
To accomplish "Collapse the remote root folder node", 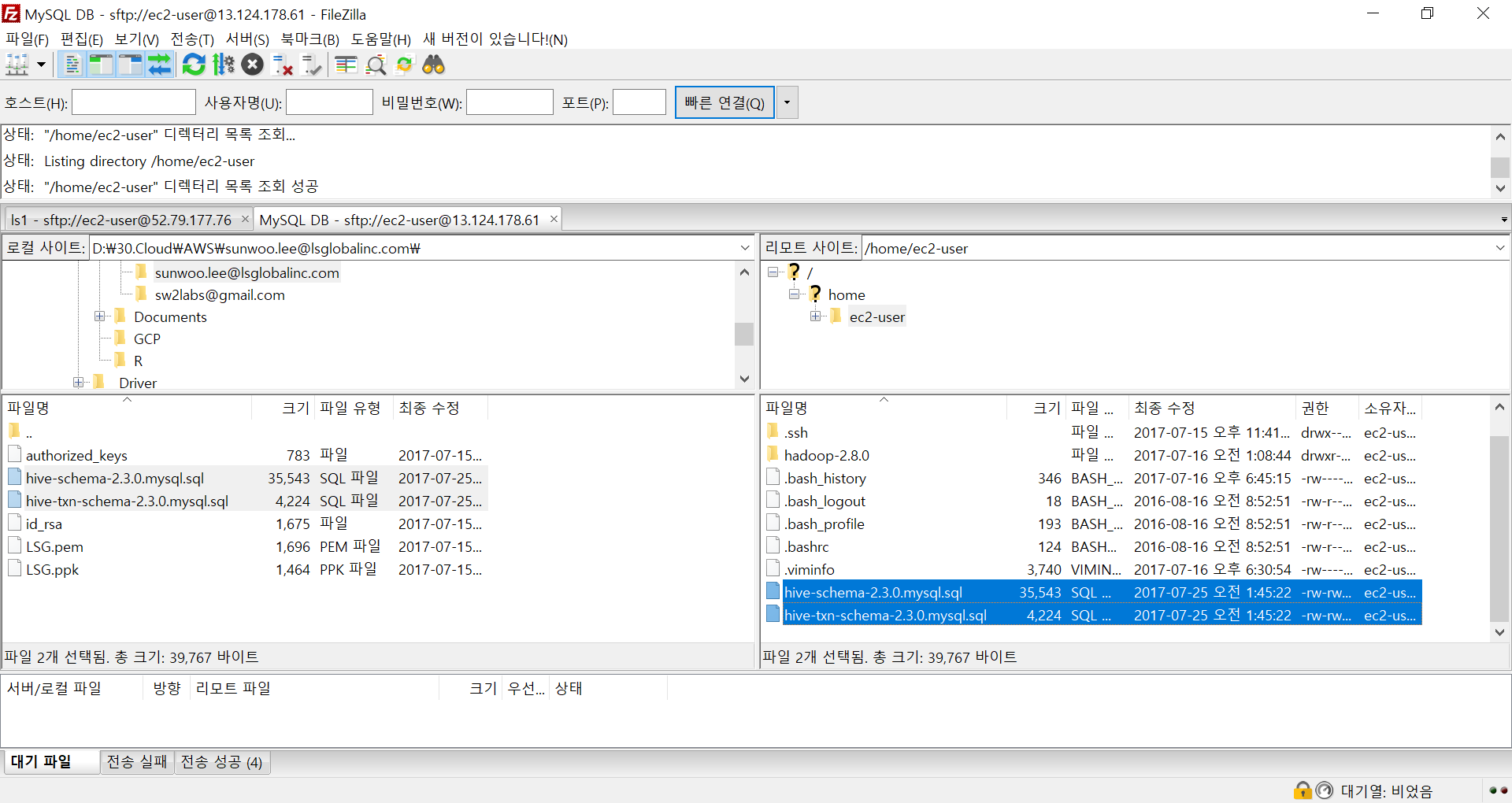I will coord(773,272).
